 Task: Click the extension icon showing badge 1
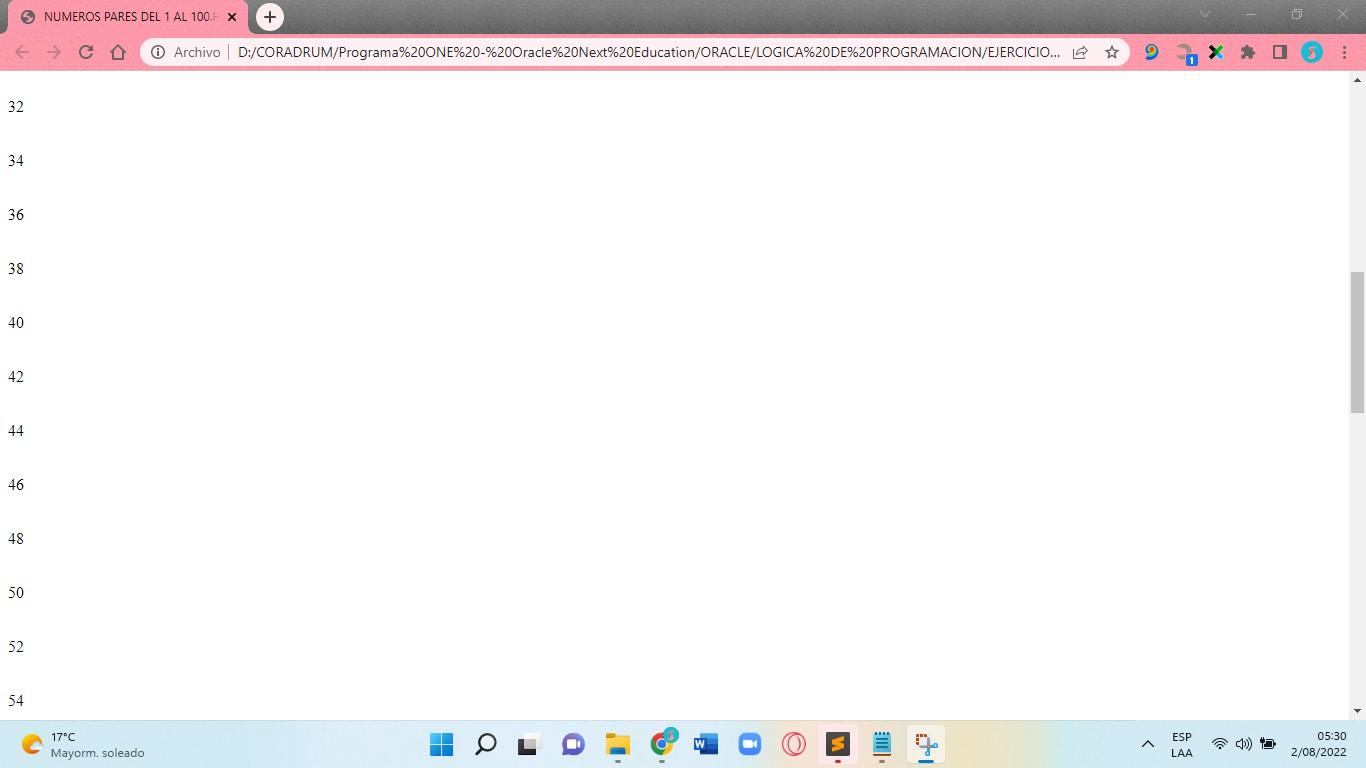[1184, 52]
